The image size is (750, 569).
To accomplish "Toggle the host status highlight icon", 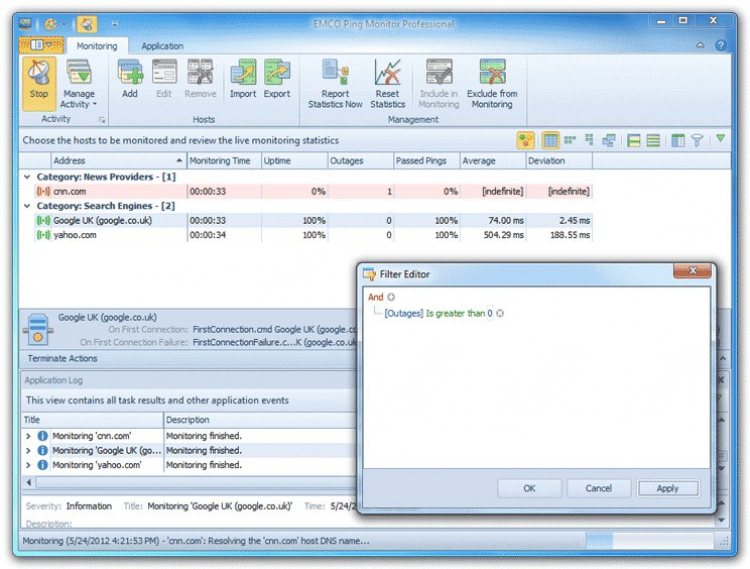I will [x=525, y=141].
